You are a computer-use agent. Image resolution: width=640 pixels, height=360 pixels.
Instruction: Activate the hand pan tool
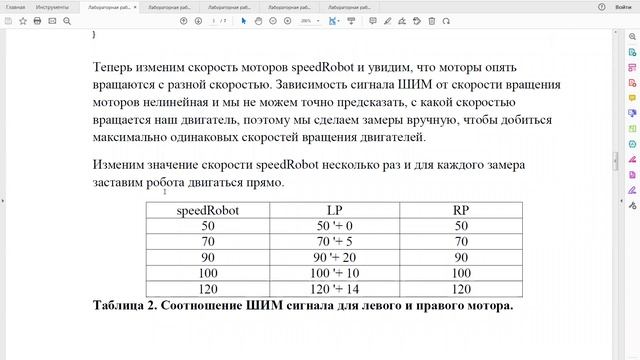point(258,21)
